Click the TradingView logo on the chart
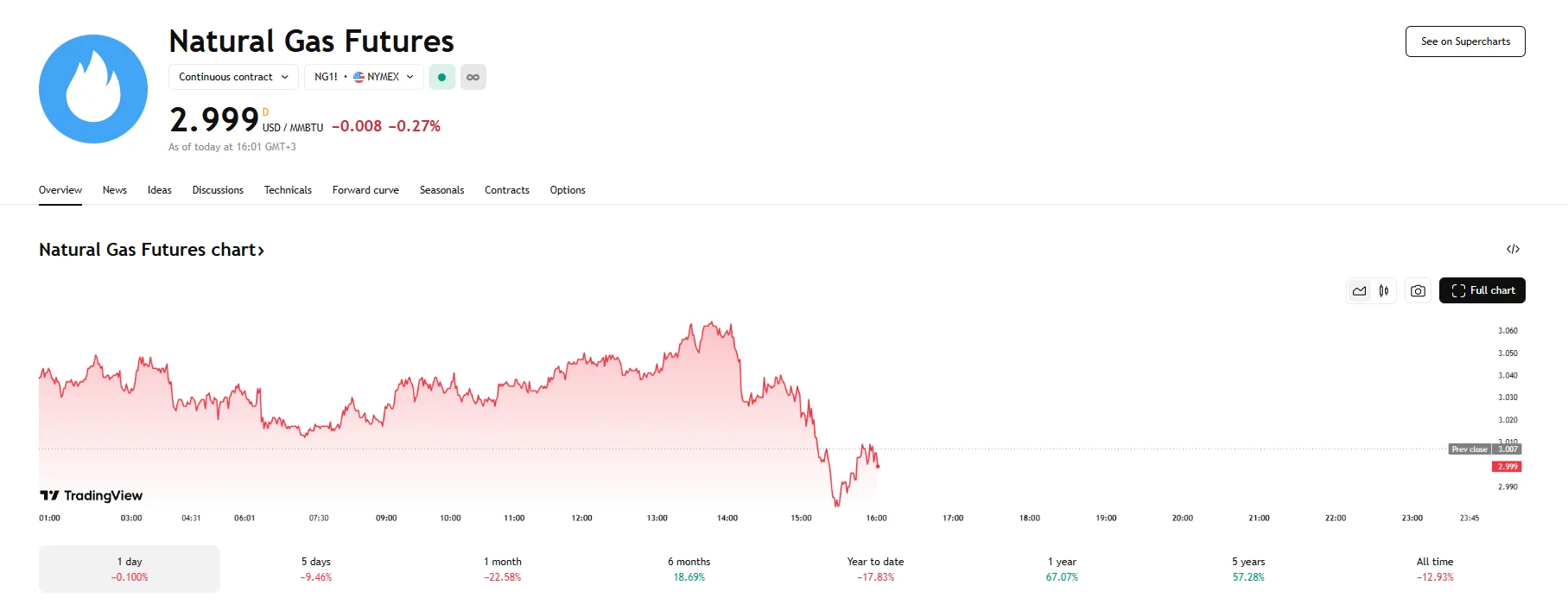The height and width of the screenshot is (611, 1568). click(x=90, y=495)
